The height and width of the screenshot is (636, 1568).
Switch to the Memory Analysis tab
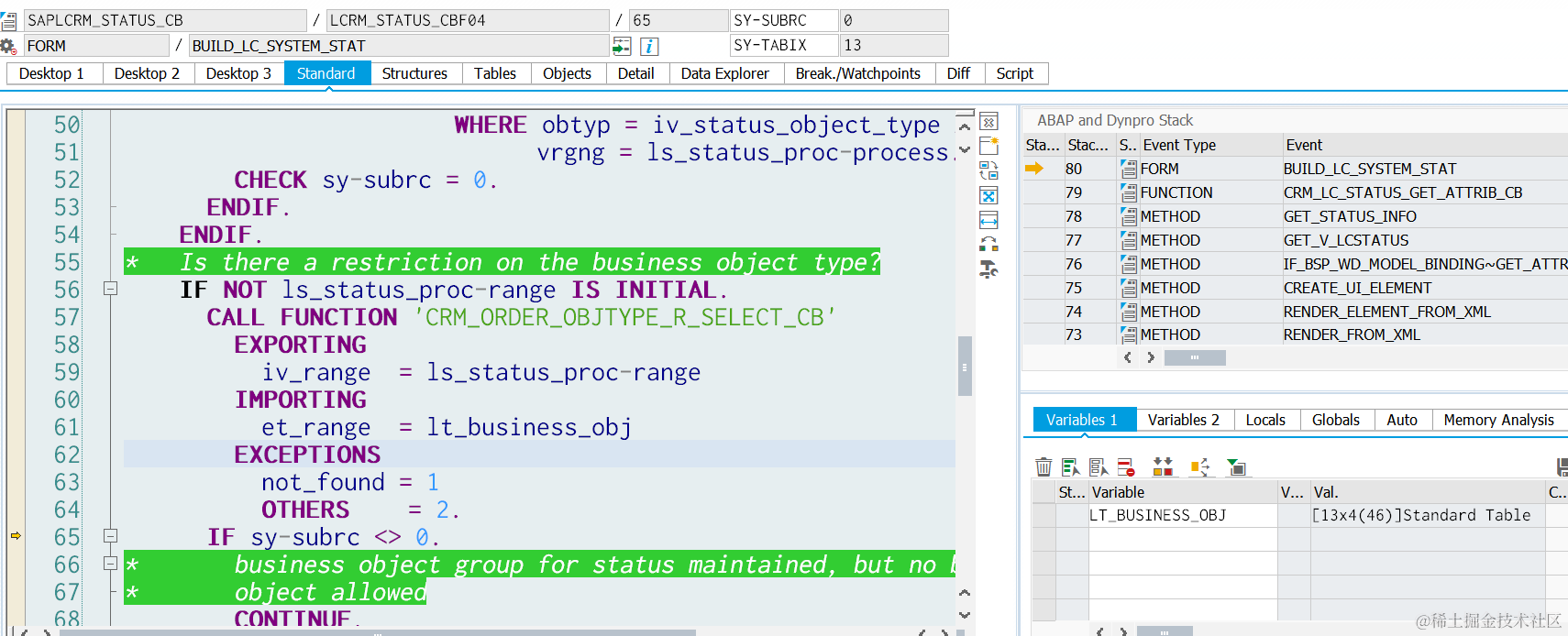[x=1499, y=420]
